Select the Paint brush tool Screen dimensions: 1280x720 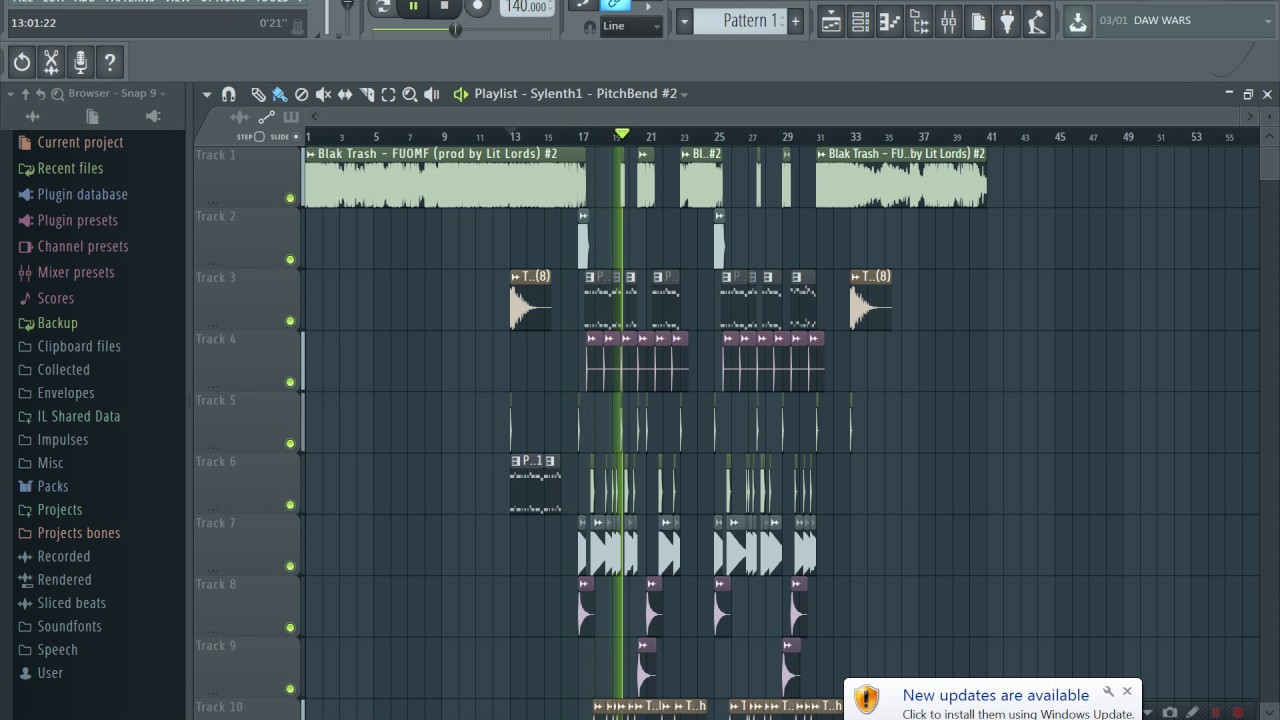coord(279,94)
